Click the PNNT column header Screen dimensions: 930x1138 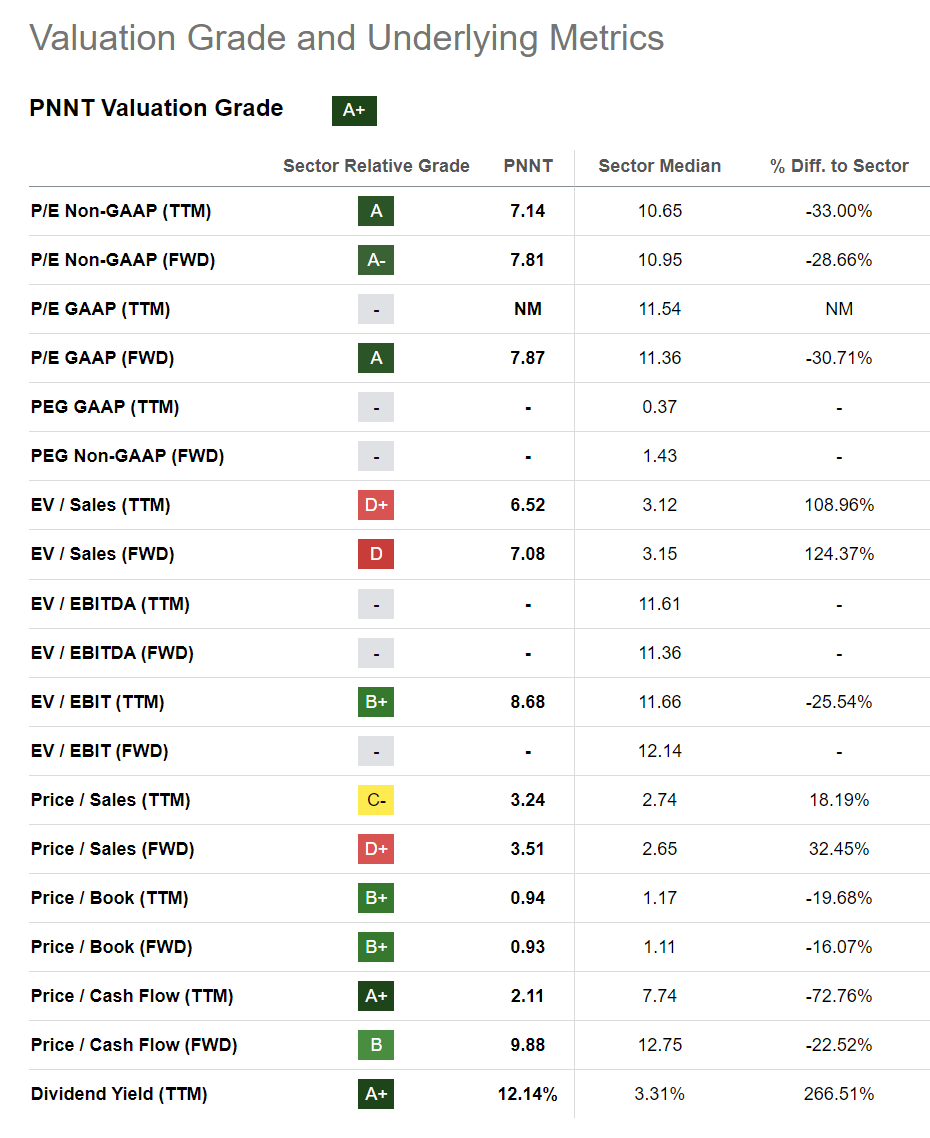point(528,166)
